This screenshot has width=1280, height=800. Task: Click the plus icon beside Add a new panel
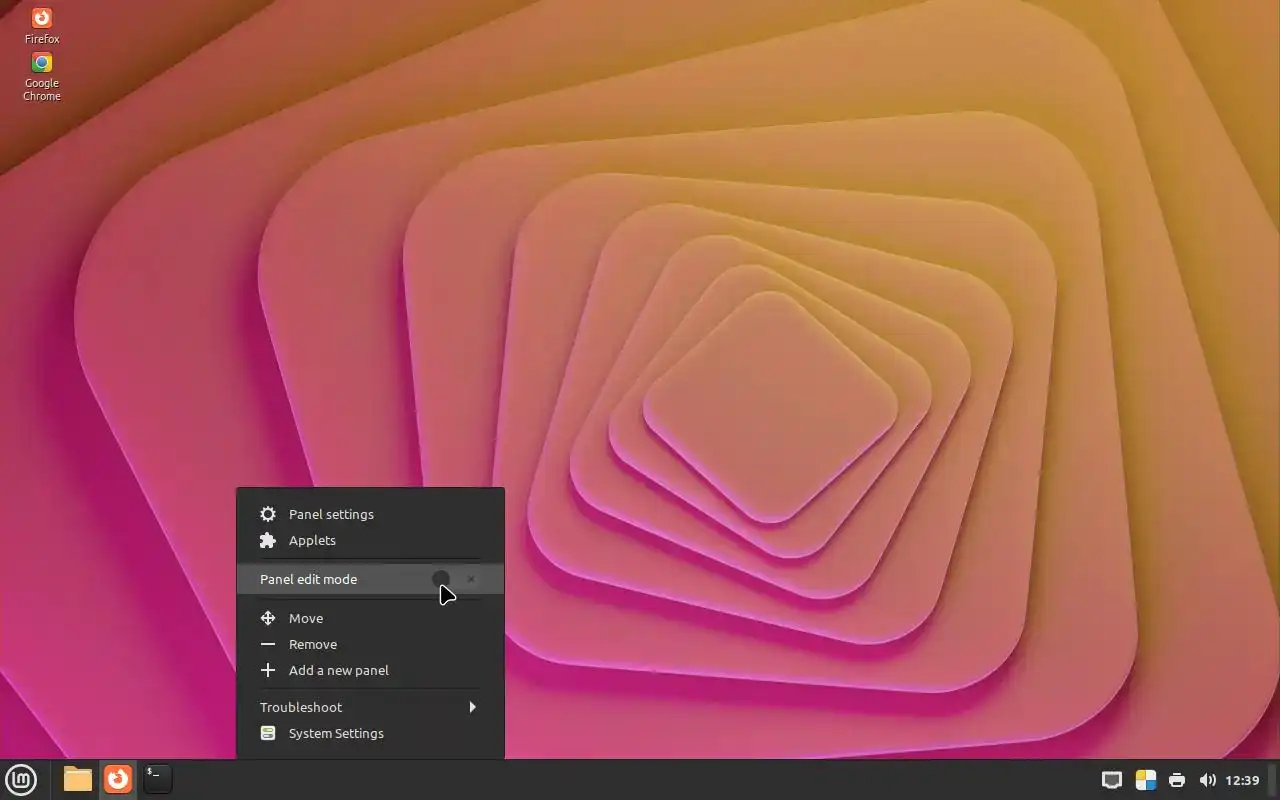point(268,670)
